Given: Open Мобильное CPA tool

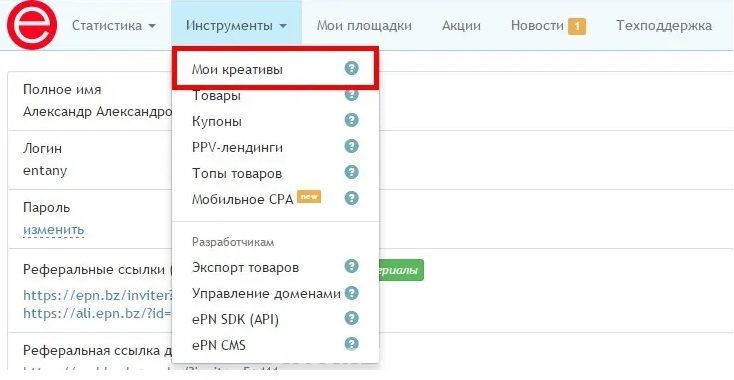Looking at the screenshot, I should (242, 199).
